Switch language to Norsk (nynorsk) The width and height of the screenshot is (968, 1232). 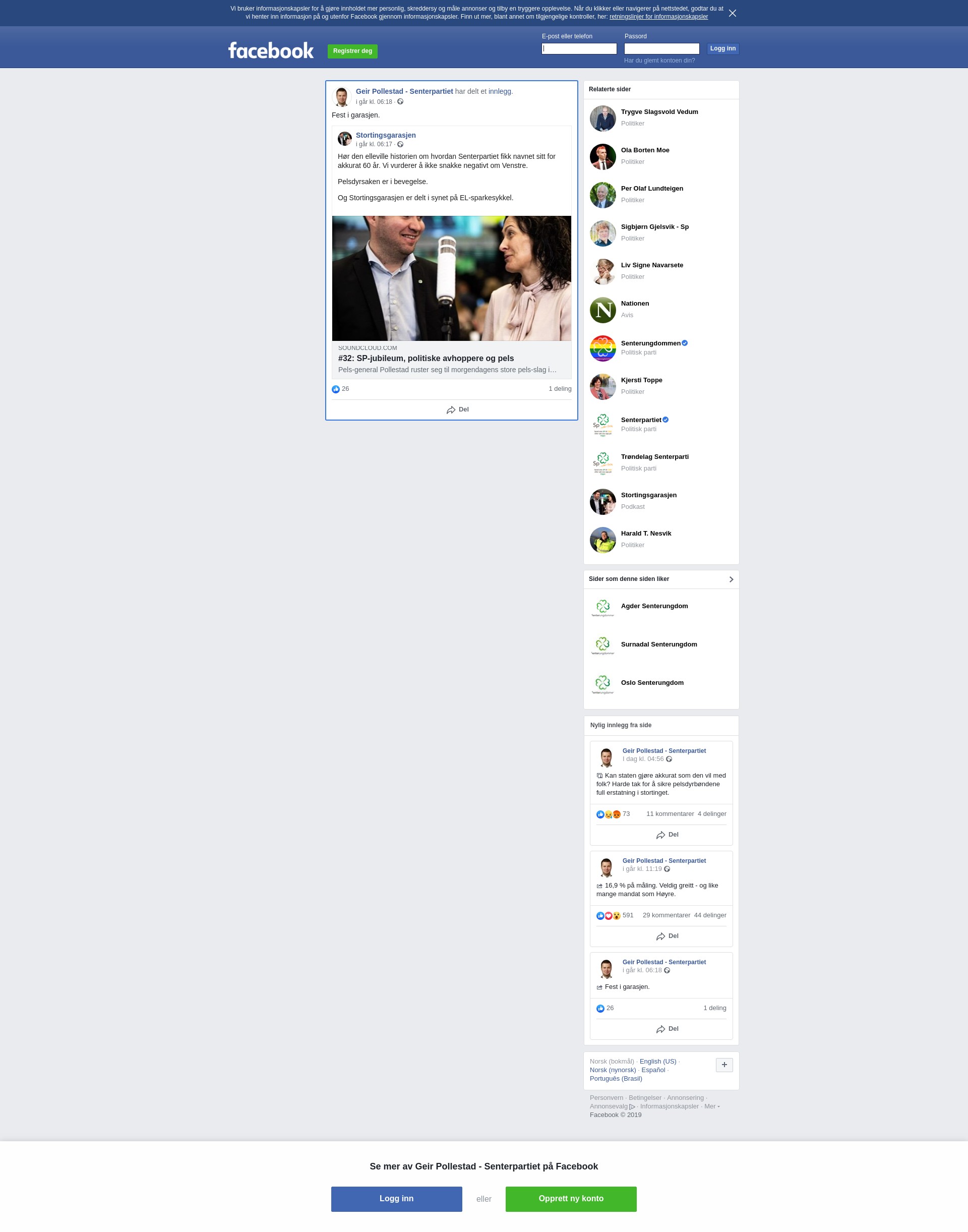click(x=613, y=1071)
